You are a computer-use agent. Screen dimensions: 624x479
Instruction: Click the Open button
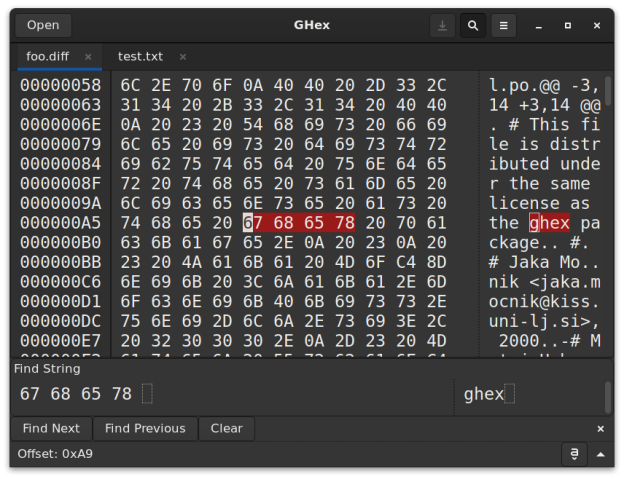click(x=43, y=25)
